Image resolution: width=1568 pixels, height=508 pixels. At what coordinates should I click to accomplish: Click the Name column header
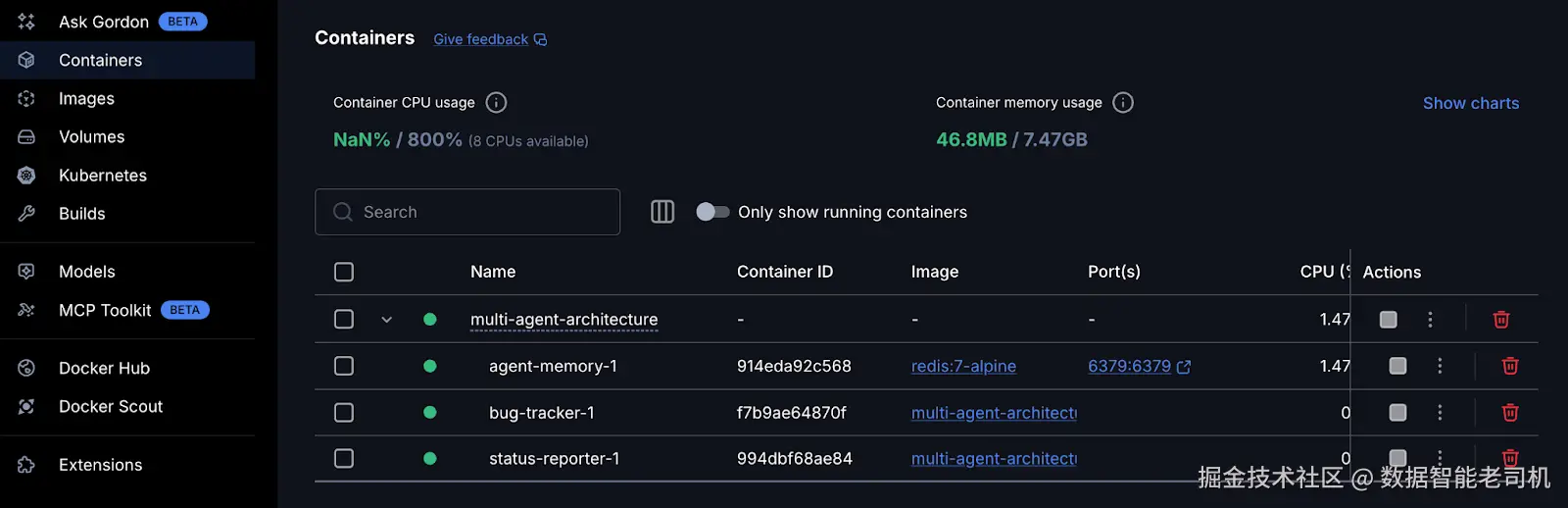tap(493, 272)
